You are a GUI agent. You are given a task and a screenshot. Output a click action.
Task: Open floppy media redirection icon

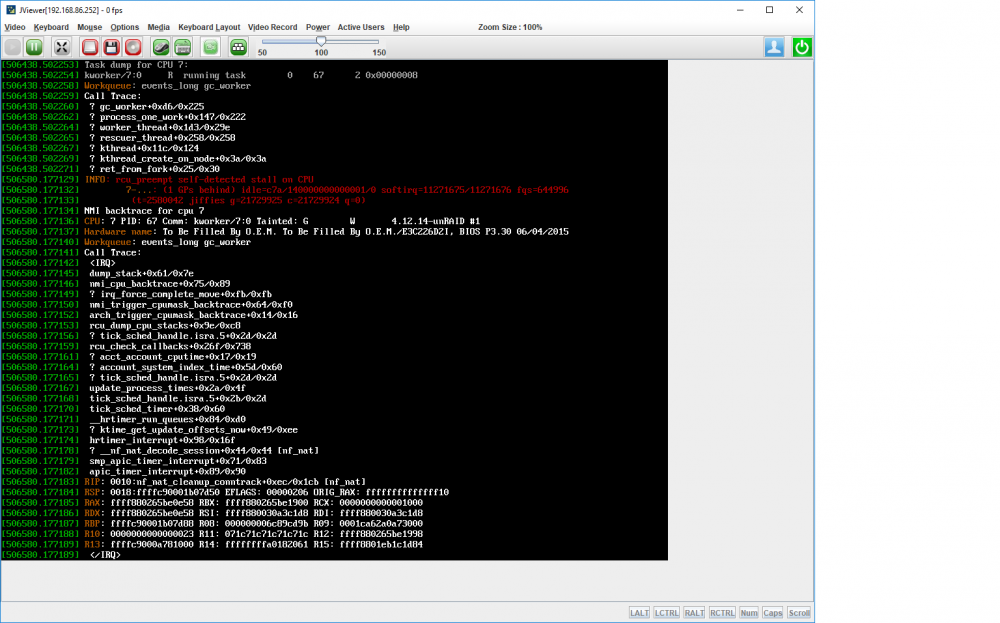pos(112,47)
